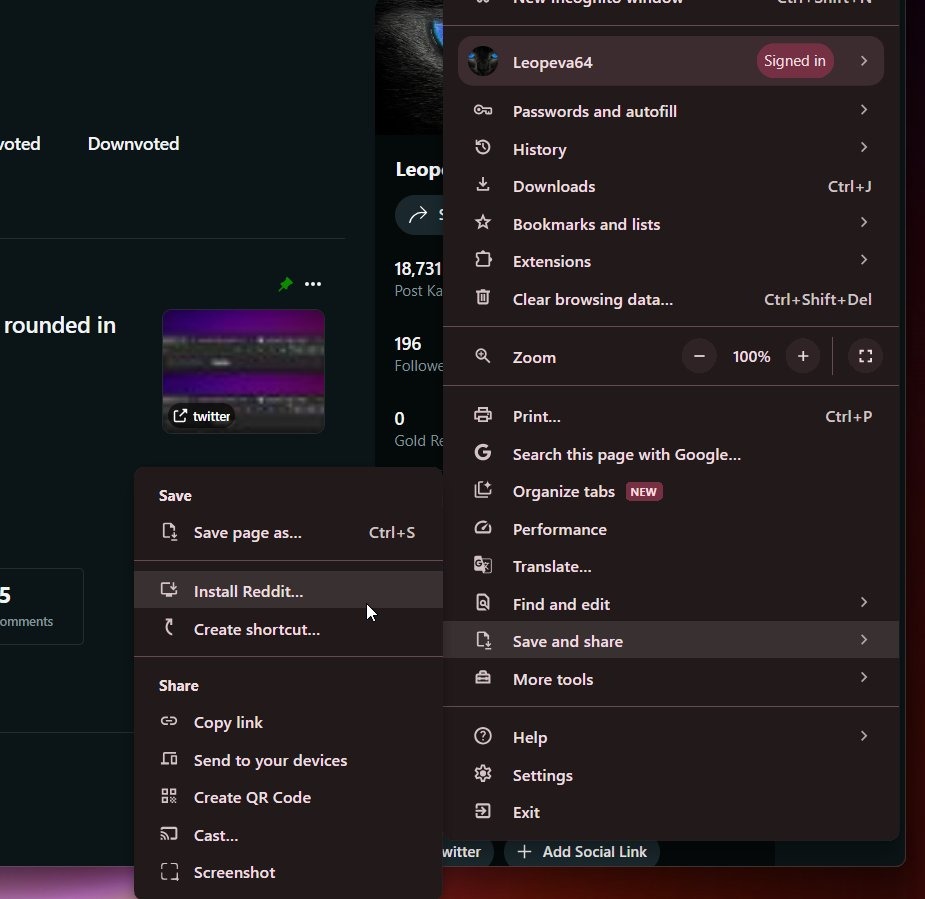Click the Exit door icon
This screenshot has height=899, width=925.
coord(483,811)
